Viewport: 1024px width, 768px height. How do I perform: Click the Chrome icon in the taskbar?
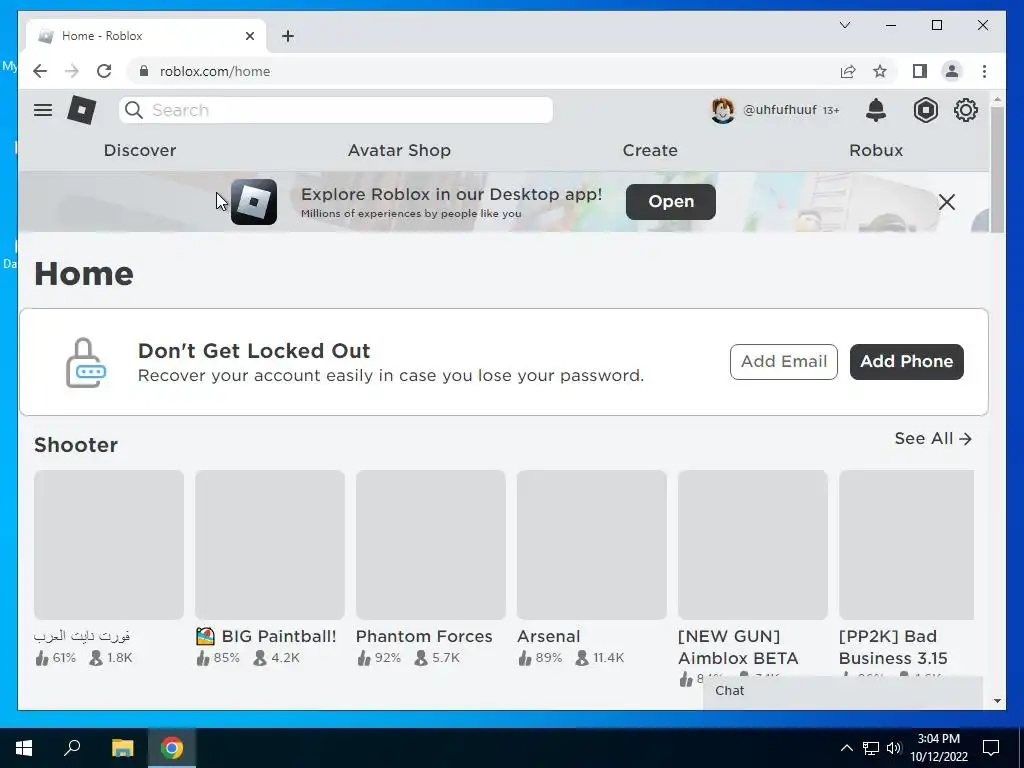[x=172, y=748]
